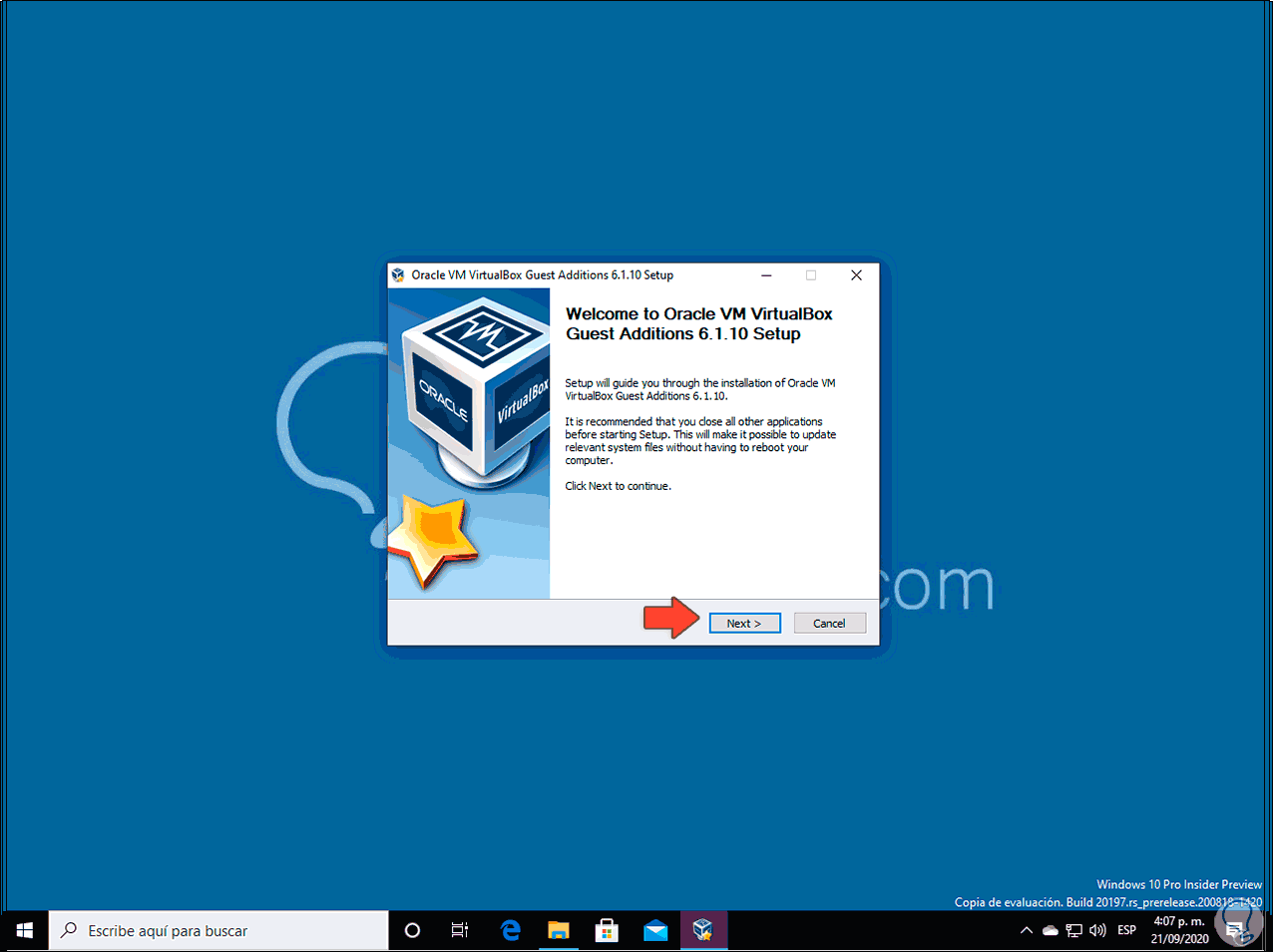Image resolution: width=1273 pixels, height=952 pixels.
Task: Open the volume tray icon
Action: tap(1098, 930)
